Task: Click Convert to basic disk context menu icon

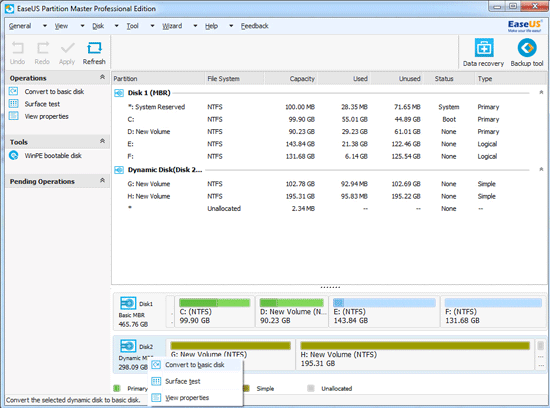Action: tap(156, 365)
